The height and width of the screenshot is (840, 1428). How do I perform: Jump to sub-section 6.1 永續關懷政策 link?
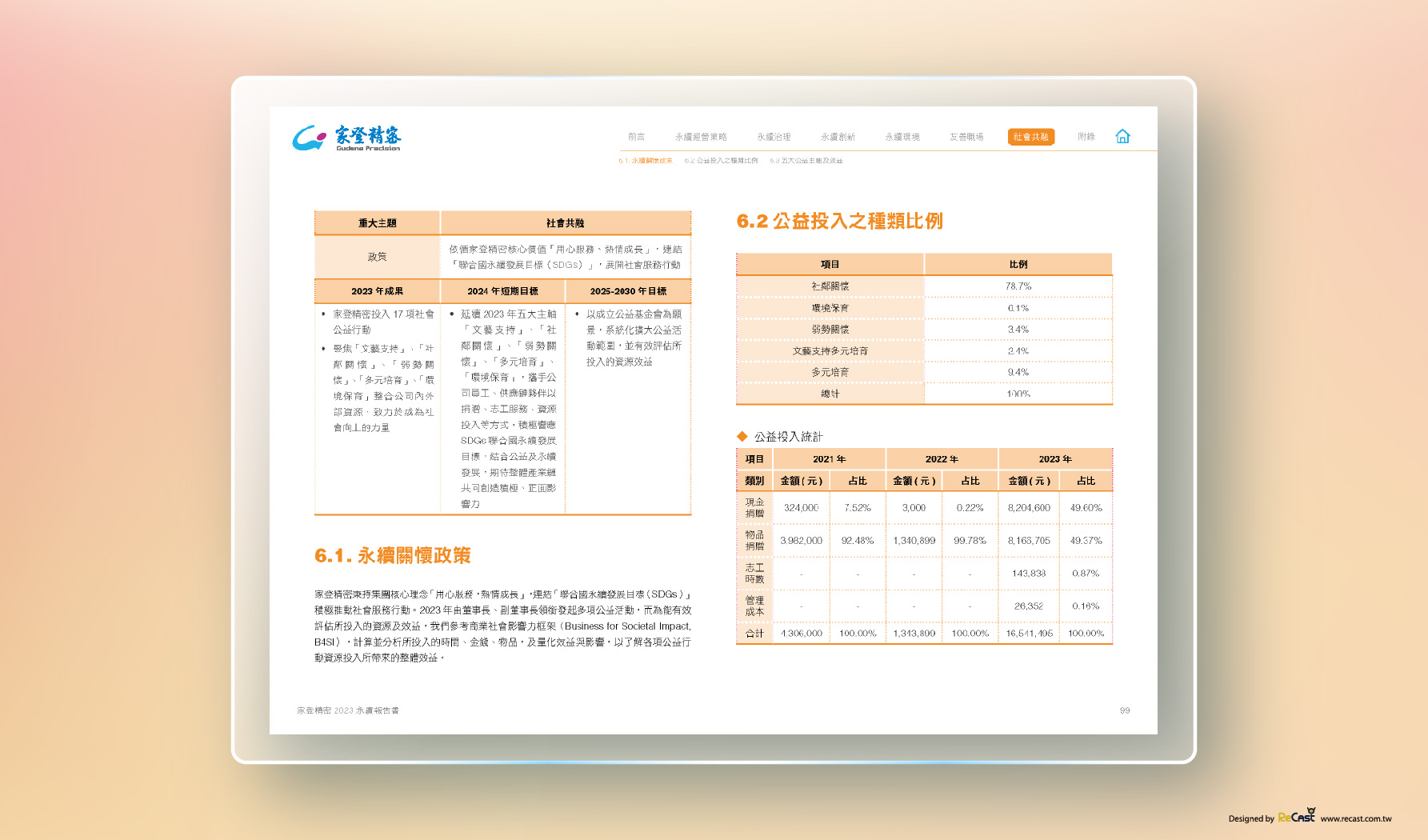point(646,161)
